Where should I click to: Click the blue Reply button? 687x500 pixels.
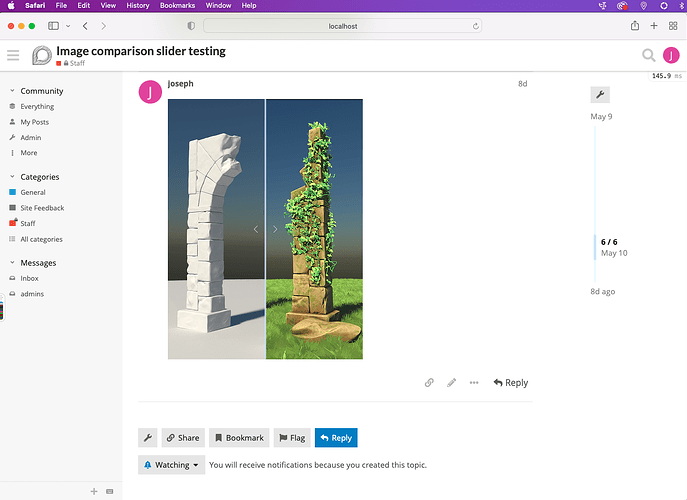(x=336, y=438)
